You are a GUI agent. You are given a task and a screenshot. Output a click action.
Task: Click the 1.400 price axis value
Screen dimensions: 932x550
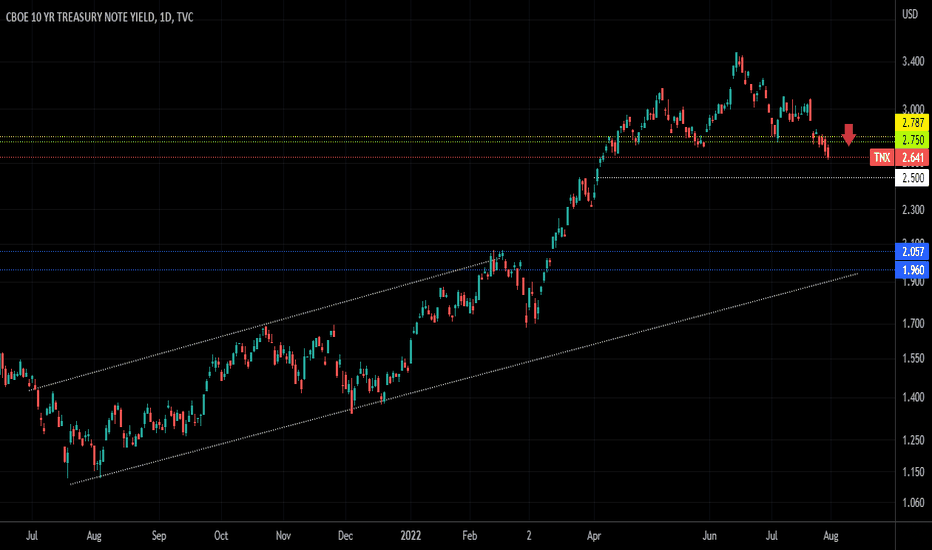point(913,397)
